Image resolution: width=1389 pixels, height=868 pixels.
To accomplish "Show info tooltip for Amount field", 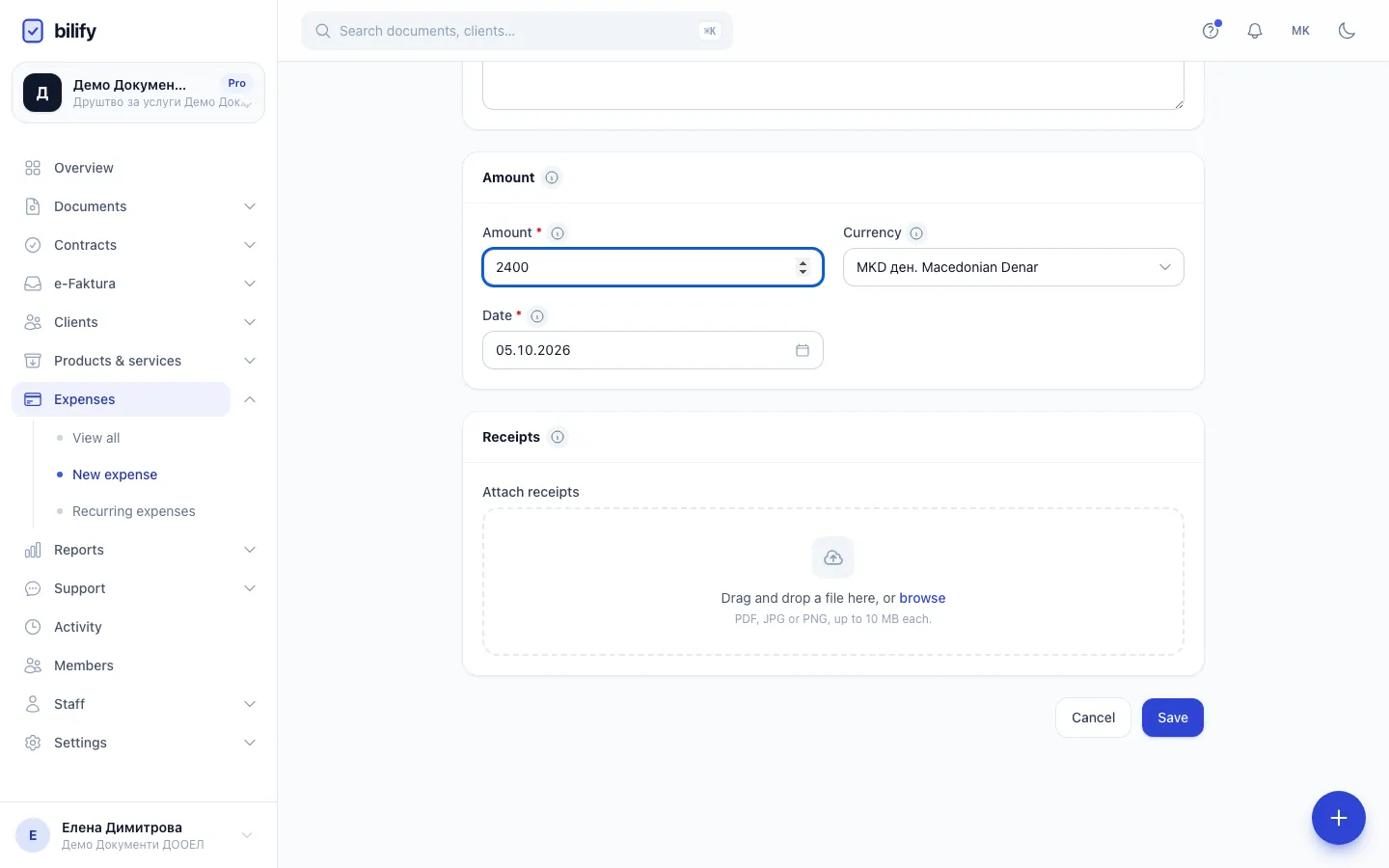I will coord(558,233).
